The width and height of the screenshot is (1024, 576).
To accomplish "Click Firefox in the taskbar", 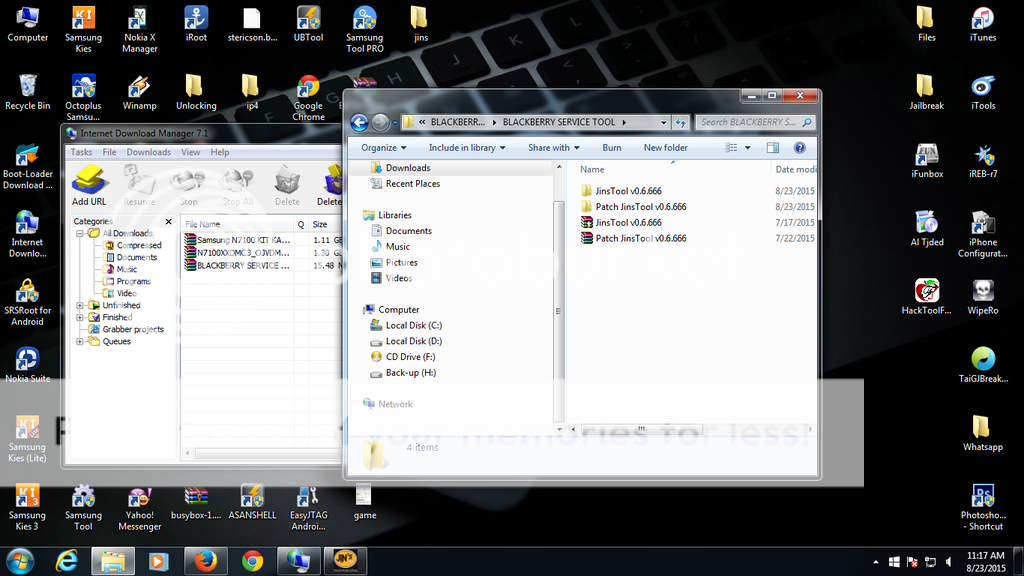I will 205,560.
